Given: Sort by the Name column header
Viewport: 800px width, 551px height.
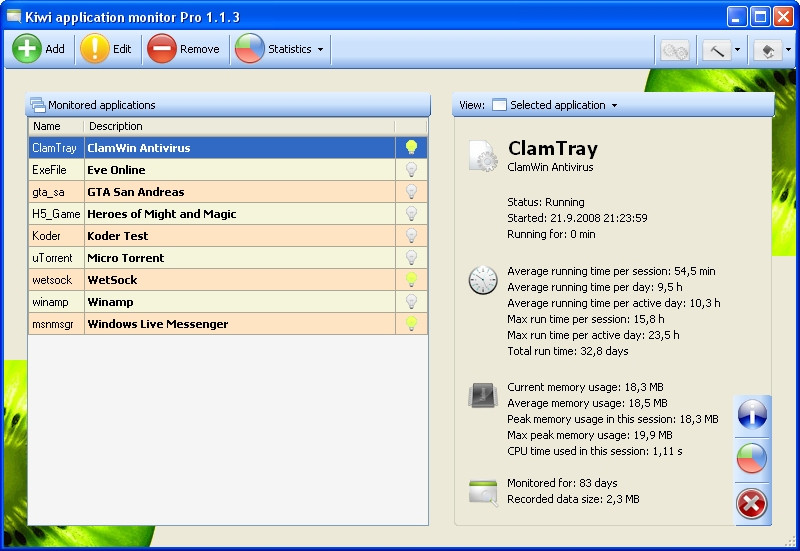Looking at the screenshot, I should (x=56, y=126).
